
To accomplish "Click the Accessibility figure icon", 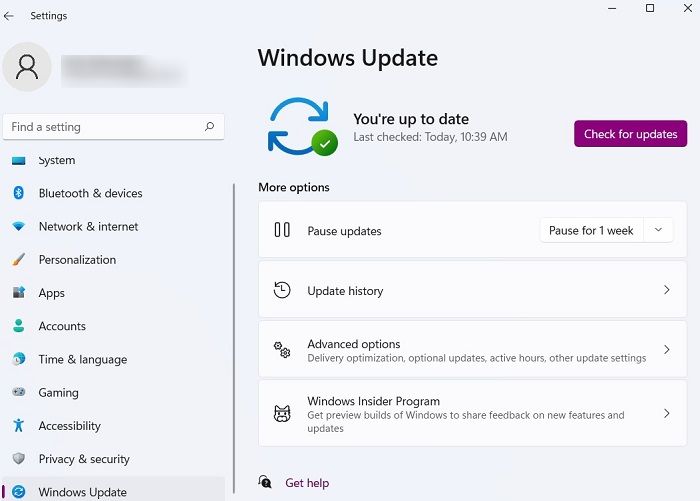I will 18,425.
